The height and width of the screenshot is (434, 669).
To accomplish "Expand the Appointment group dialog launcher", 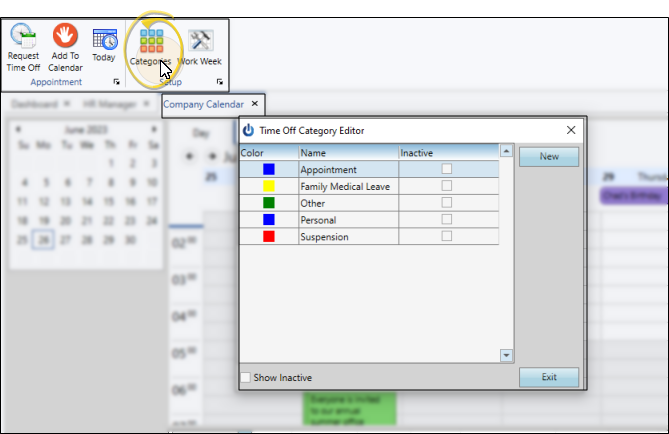I will (117, 82).
